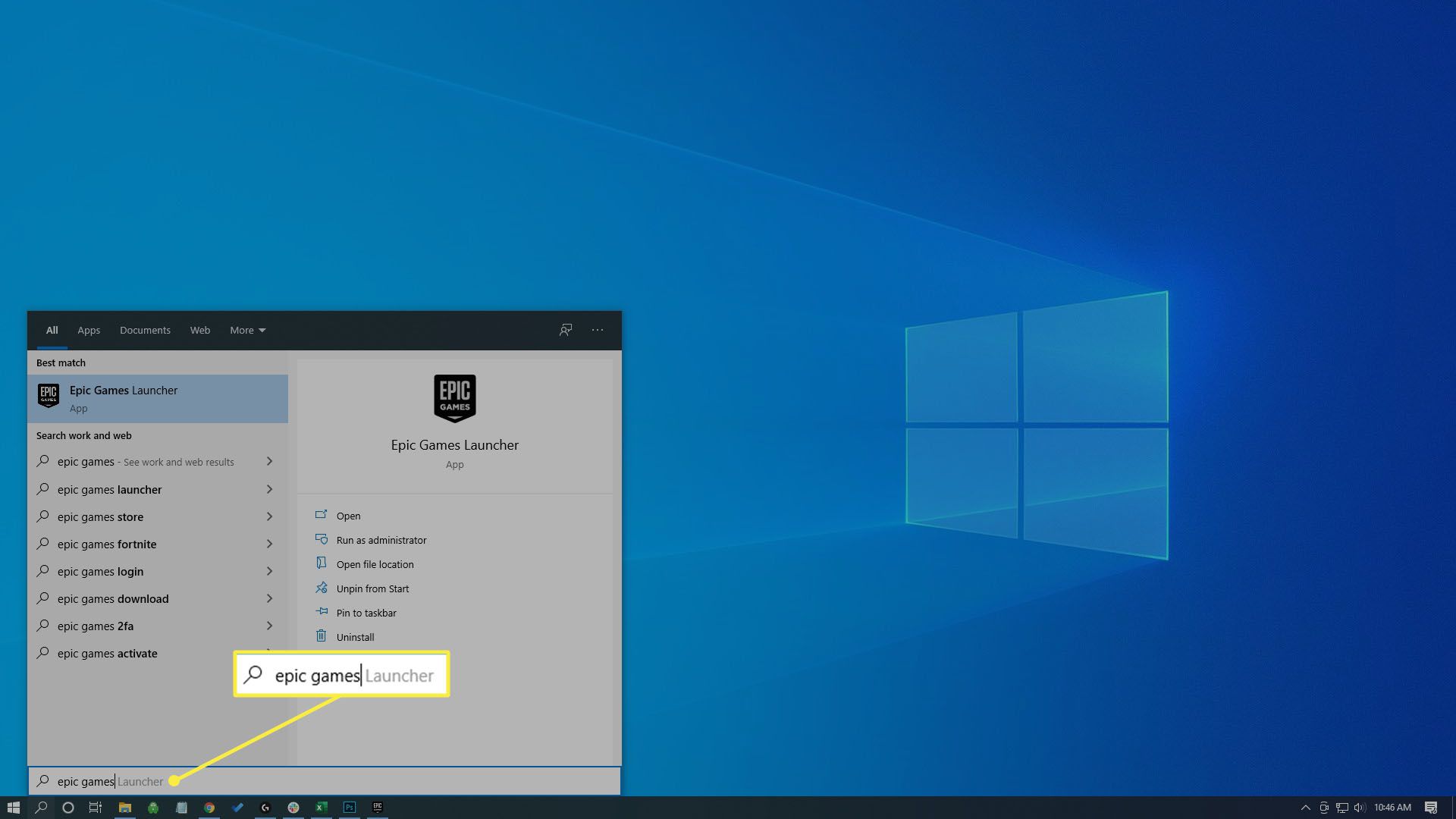Expand arrow for 'epic games fortnite' suggestion
Screen dimensions: 1456x819
[269, 544]
